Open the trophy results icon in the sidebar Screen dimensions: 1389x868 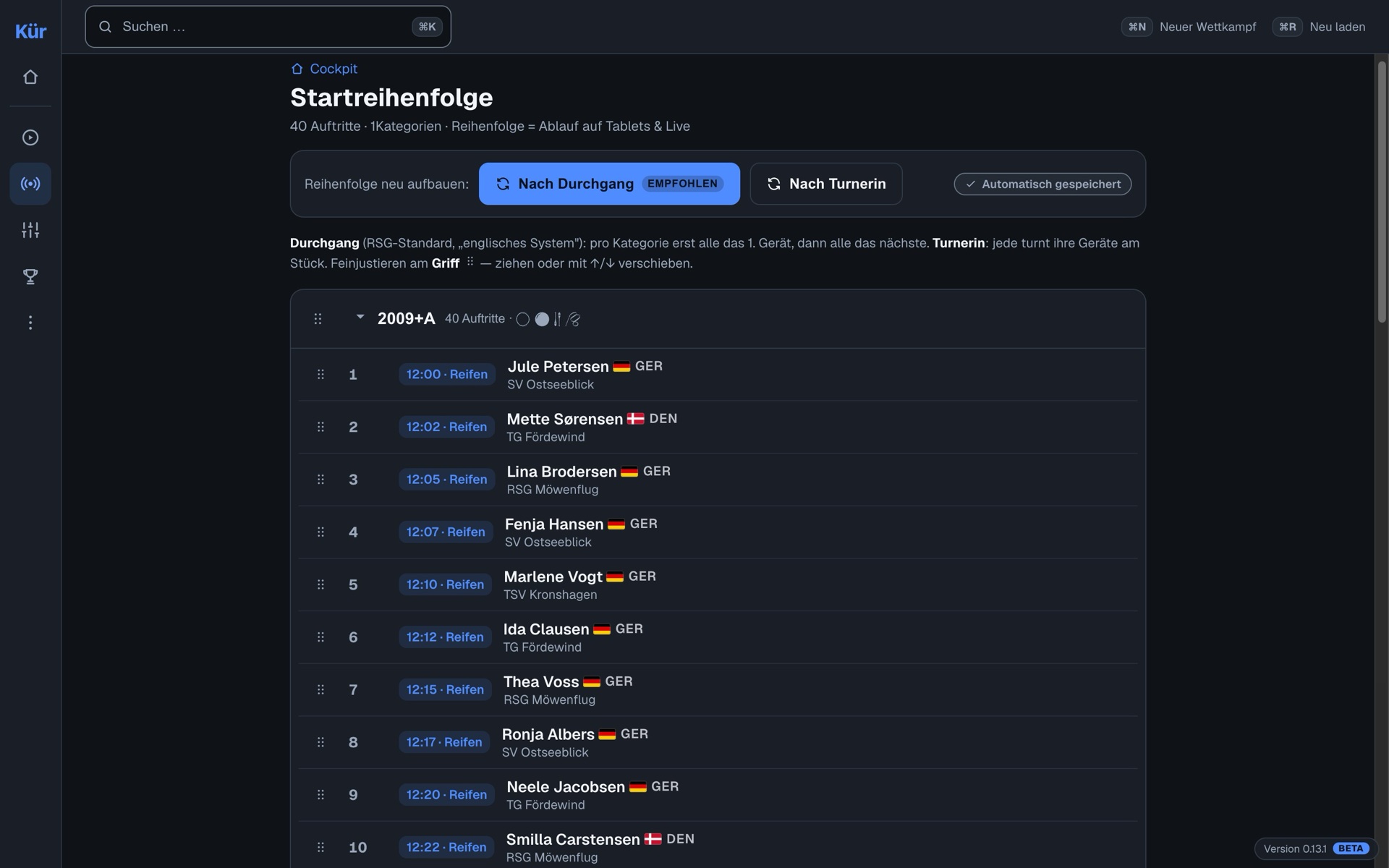[30, 276]
